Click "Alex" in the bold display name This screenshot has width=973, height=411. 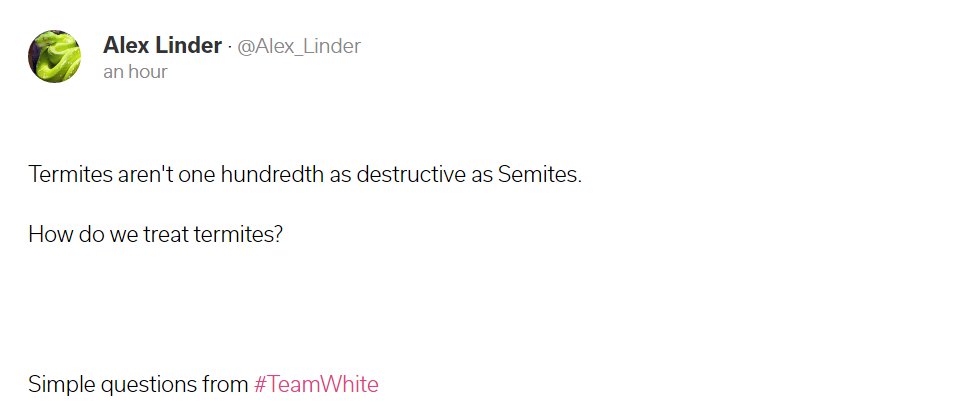125,45
